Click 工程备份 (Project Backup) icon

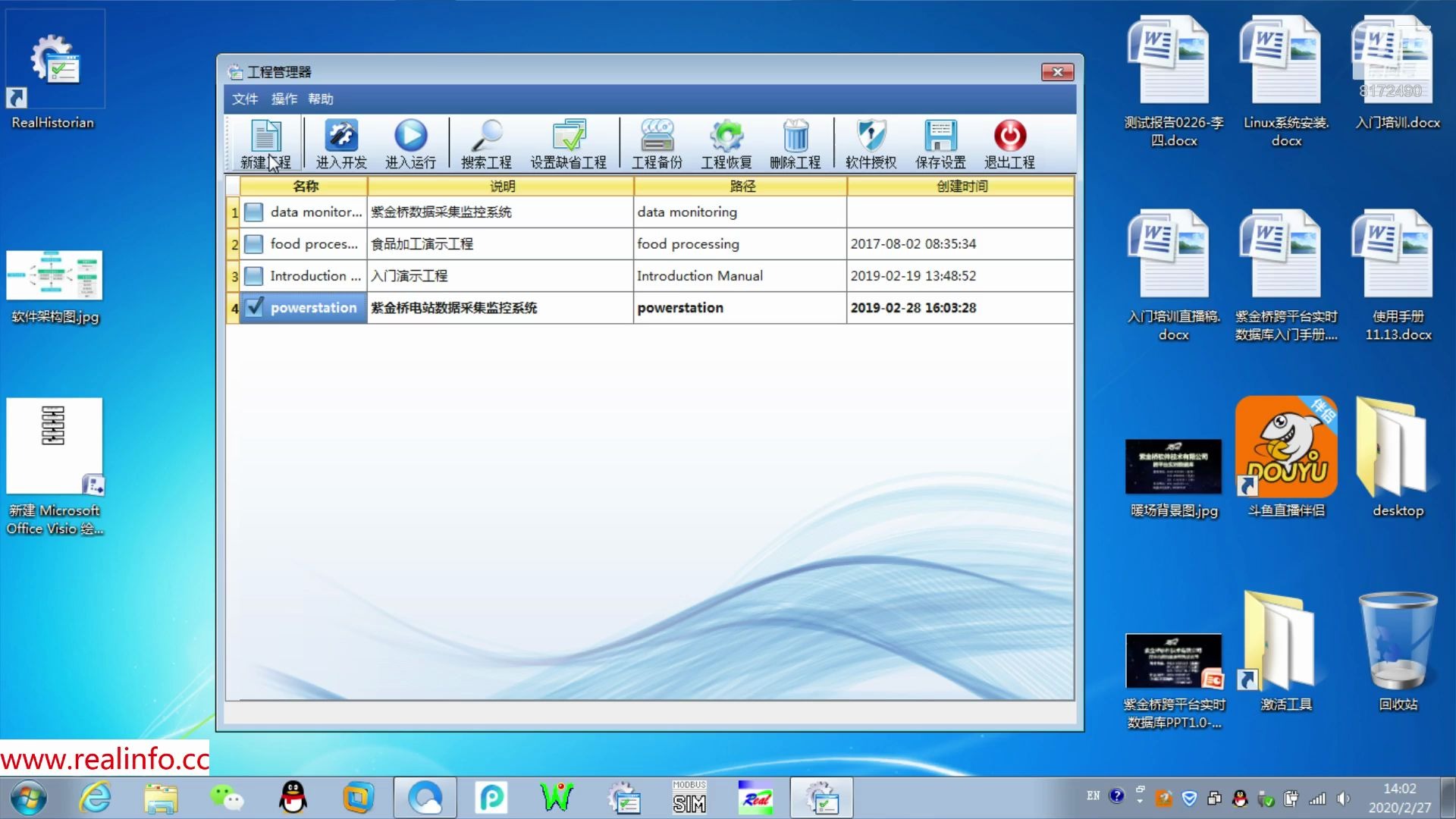pos(656,143)
